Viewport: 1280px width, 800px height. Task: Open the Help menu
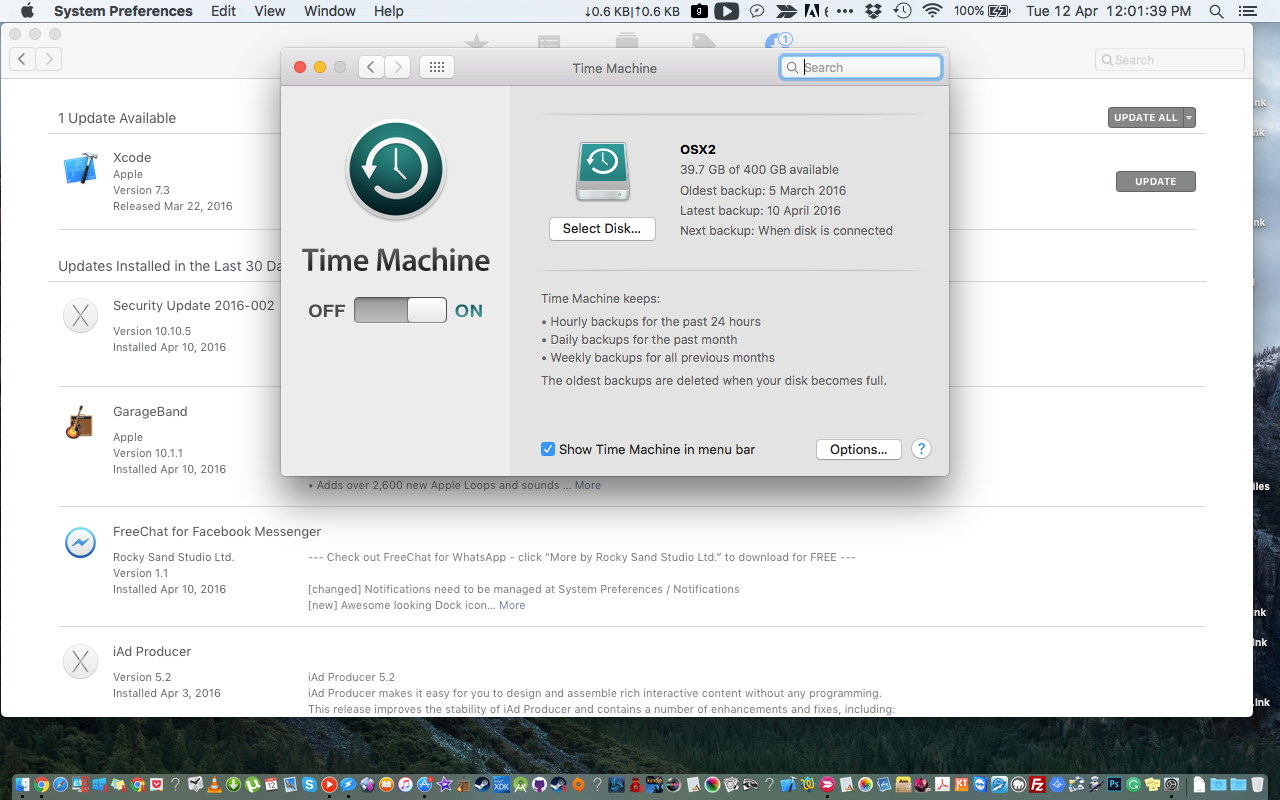[x=389, y=11]
